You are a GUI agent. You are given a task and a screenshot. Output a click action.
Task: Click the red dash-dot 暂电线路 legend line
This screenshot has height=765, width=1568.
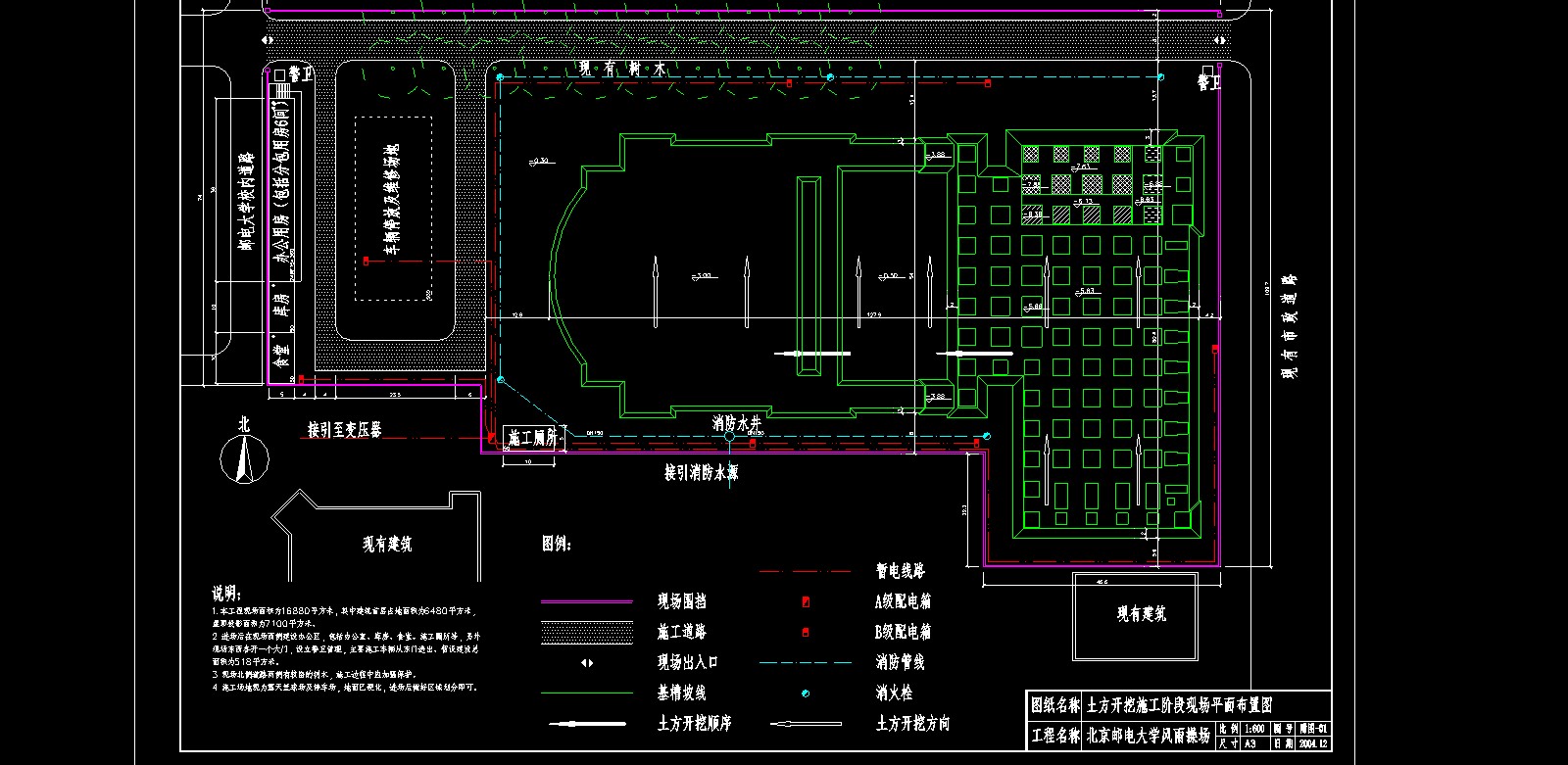click(806, 570)
